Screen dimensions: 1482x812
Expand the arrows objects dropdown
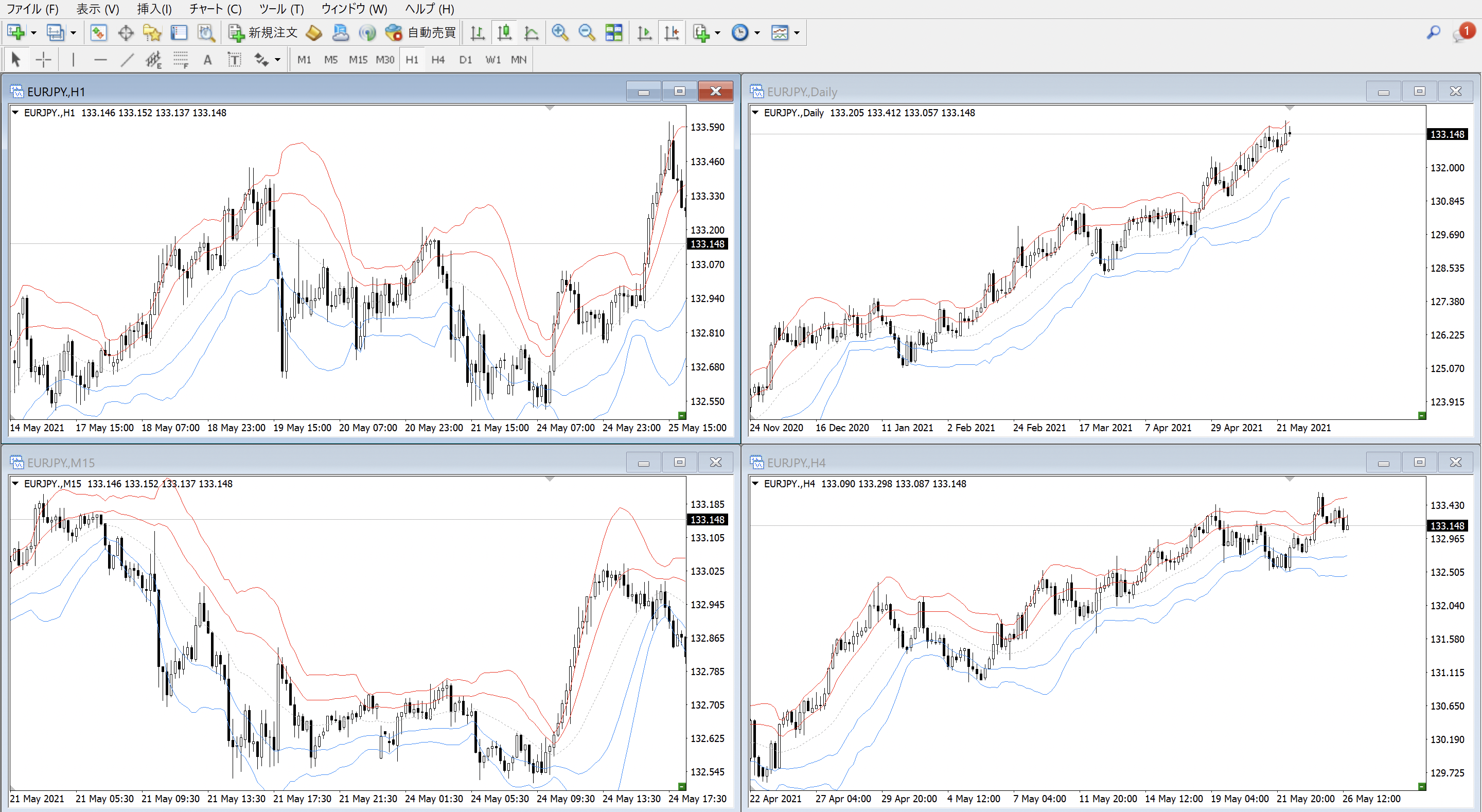point(277,60)
